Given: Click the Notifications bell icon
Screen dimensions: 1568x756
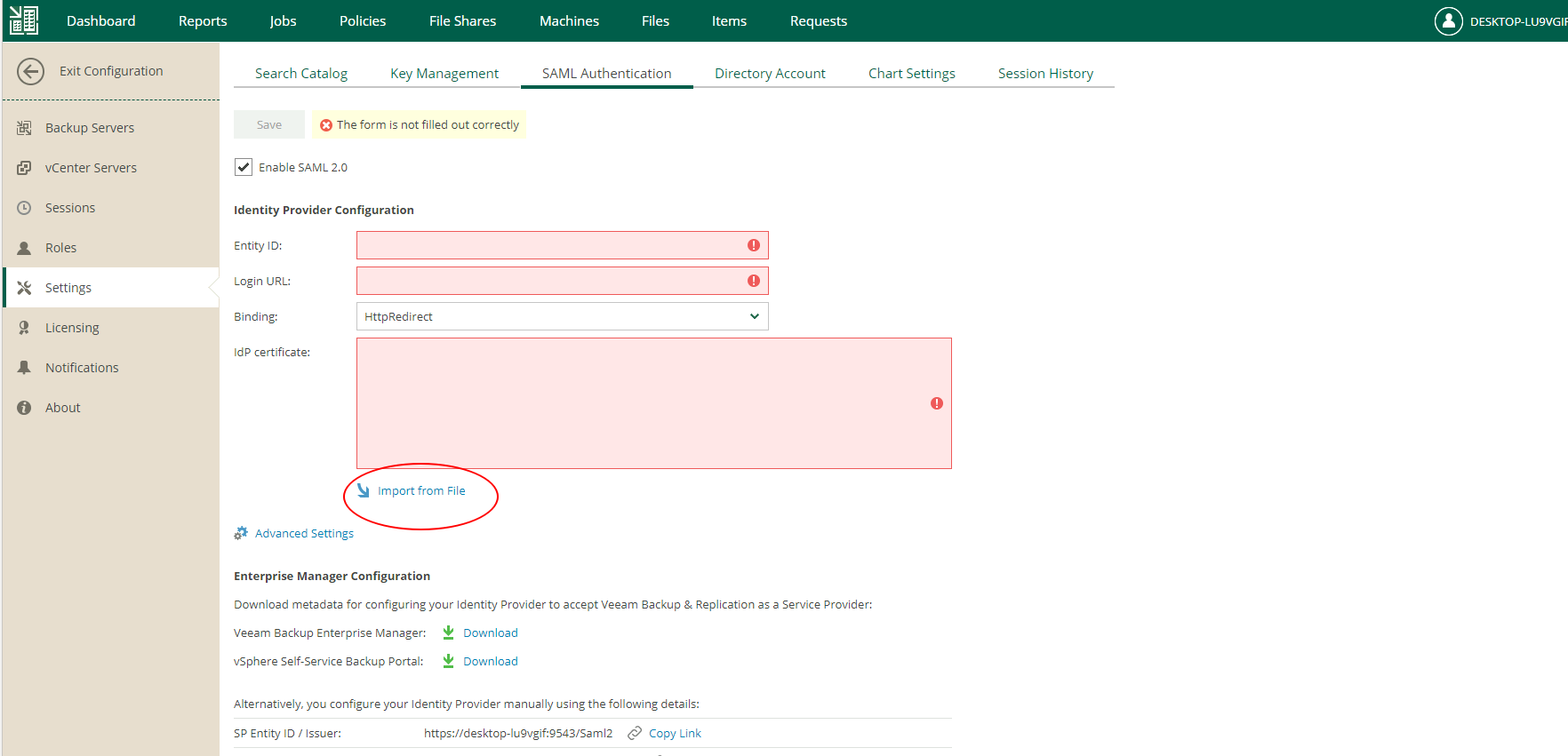Looking at the screenshot, I should (24, 368).
